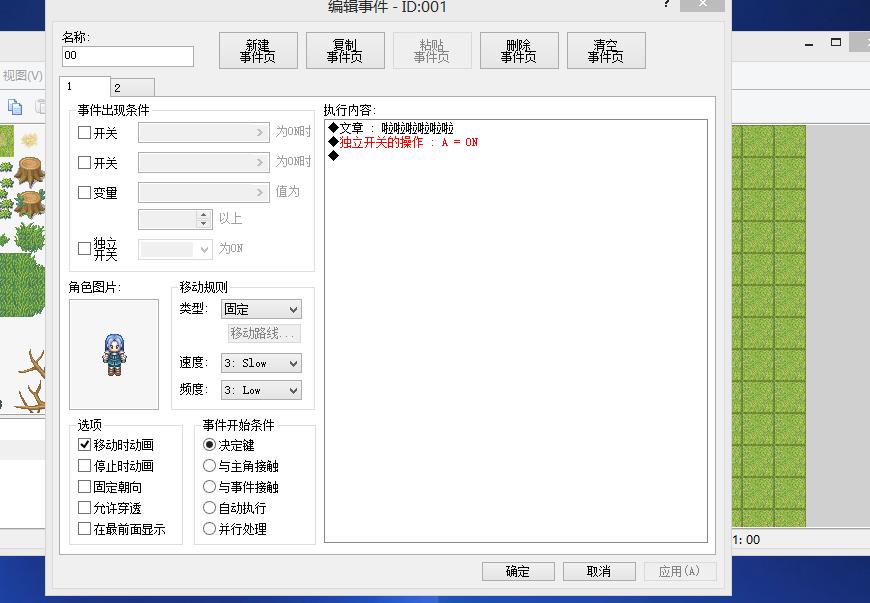Click the 清空事件页 button

[606, 50]
